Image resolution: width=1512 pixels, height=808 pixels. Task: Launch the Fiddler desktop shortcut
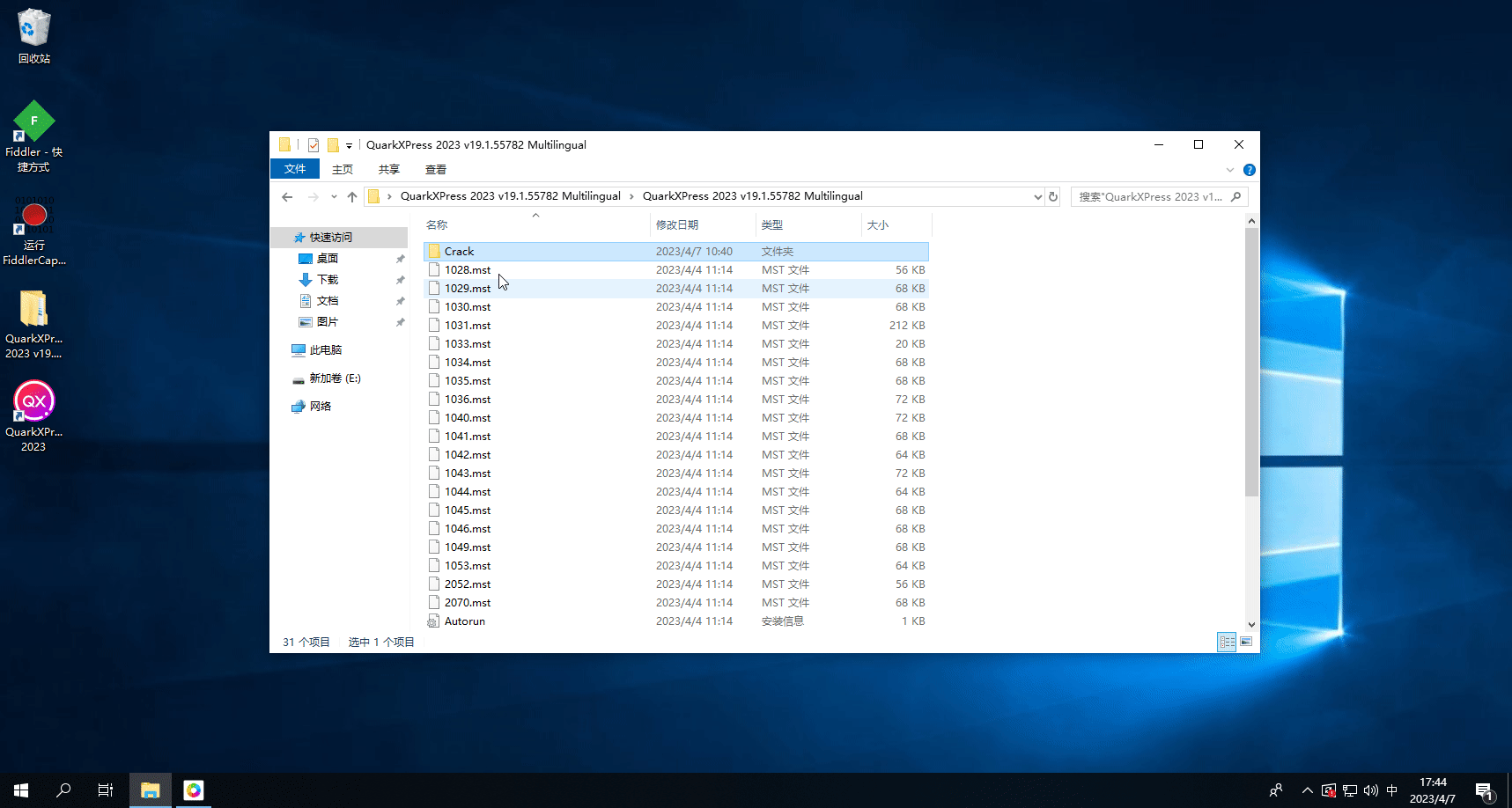[33, 136]
